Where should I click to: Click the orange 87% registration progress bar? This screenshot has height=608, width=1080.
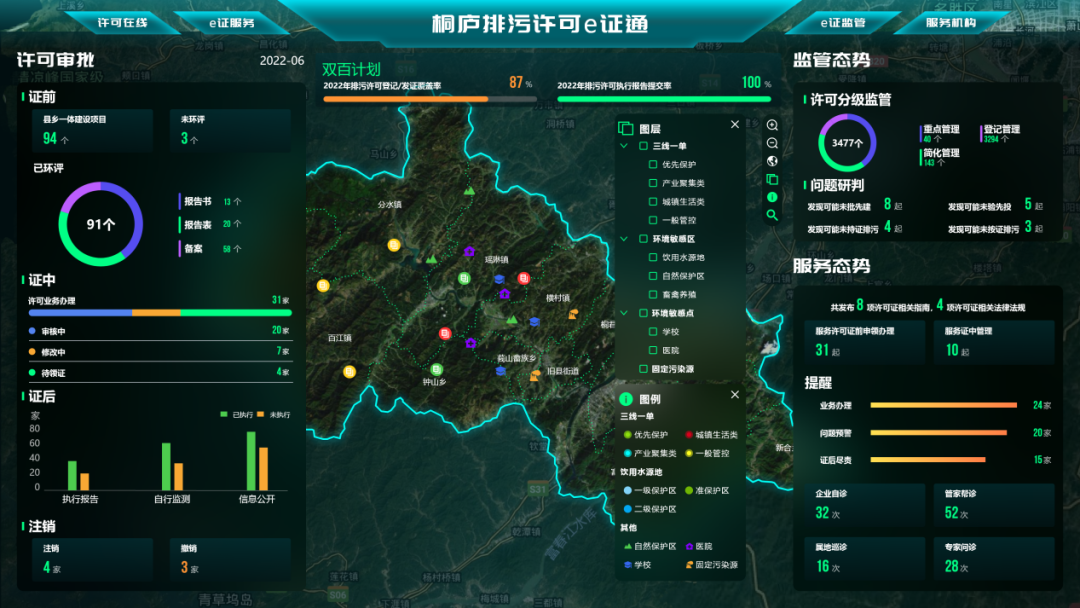click(x=406, y=99)
